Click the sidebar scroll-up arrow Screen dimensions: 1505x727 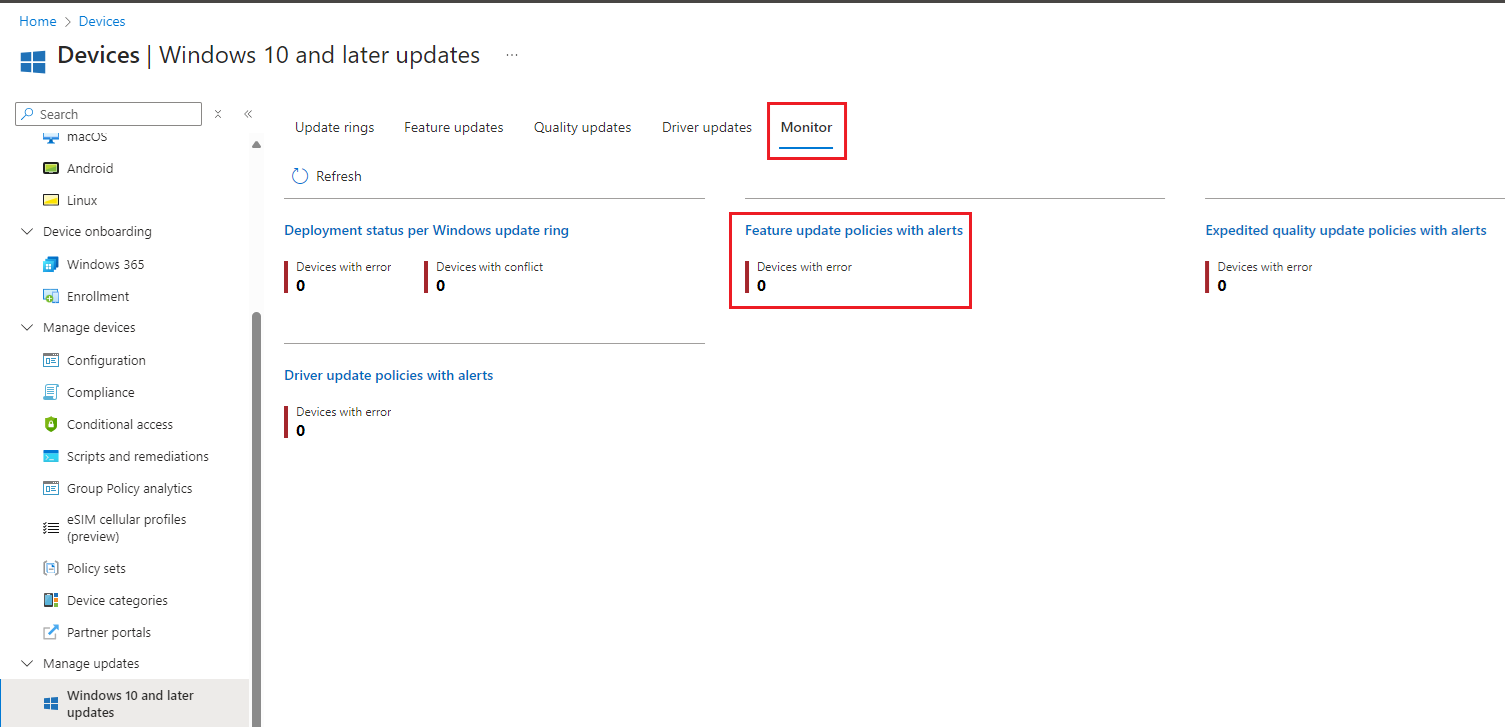click(256, 144)
